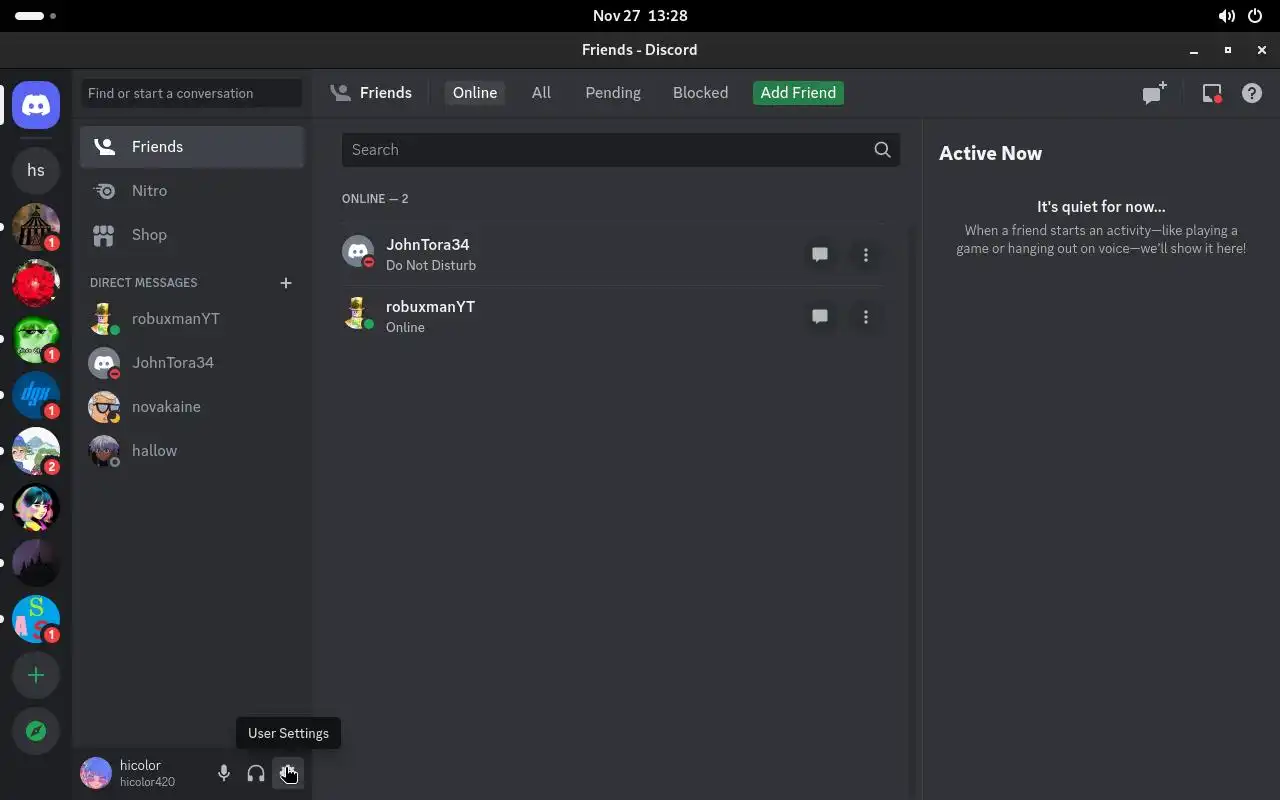Click the 'ONLINE — 2' list header
Viewport: 1280px width, 800px height.
click(x=375, y=199)
